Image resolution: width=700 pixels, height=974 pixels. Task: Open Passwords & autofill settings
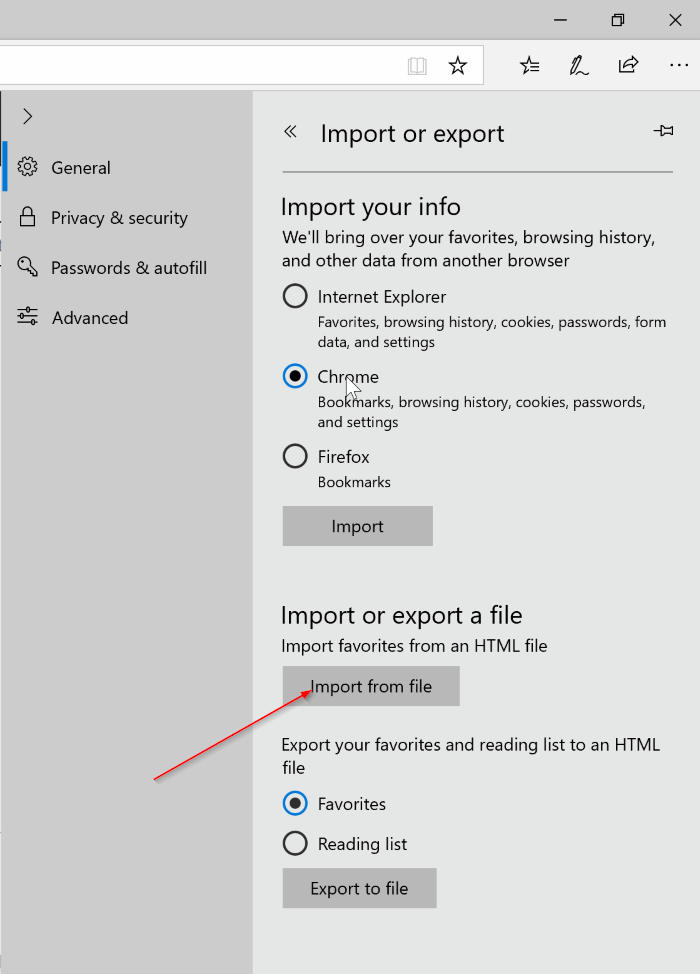[127, 268]
